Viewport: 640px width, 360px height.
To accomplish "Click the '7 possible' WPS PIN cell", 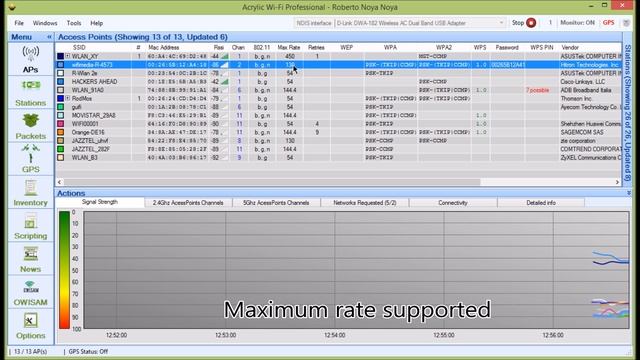I will pos(538,90).
